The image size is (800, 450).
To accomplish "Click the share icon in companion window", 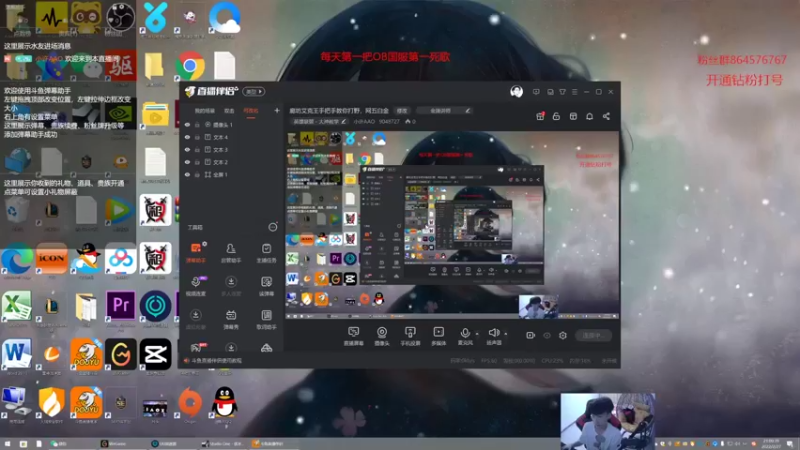I will tap(606, 116).
